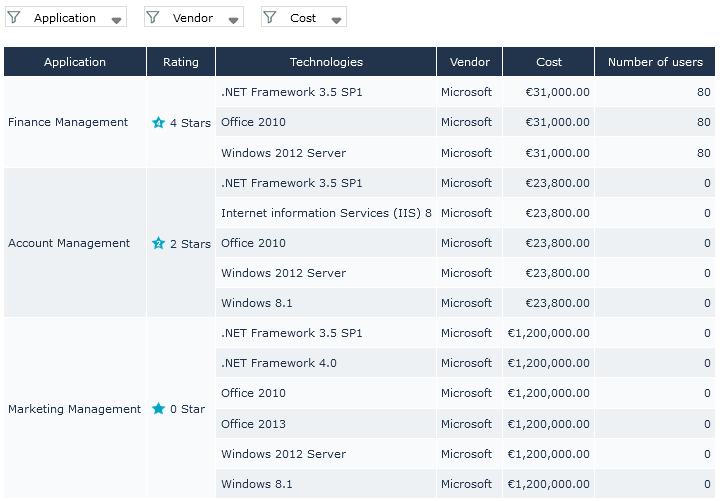Select Internet information Services (IIS) 8 row
The height and width of the screenshot is (501, 720).
click(x=326, y=213)
